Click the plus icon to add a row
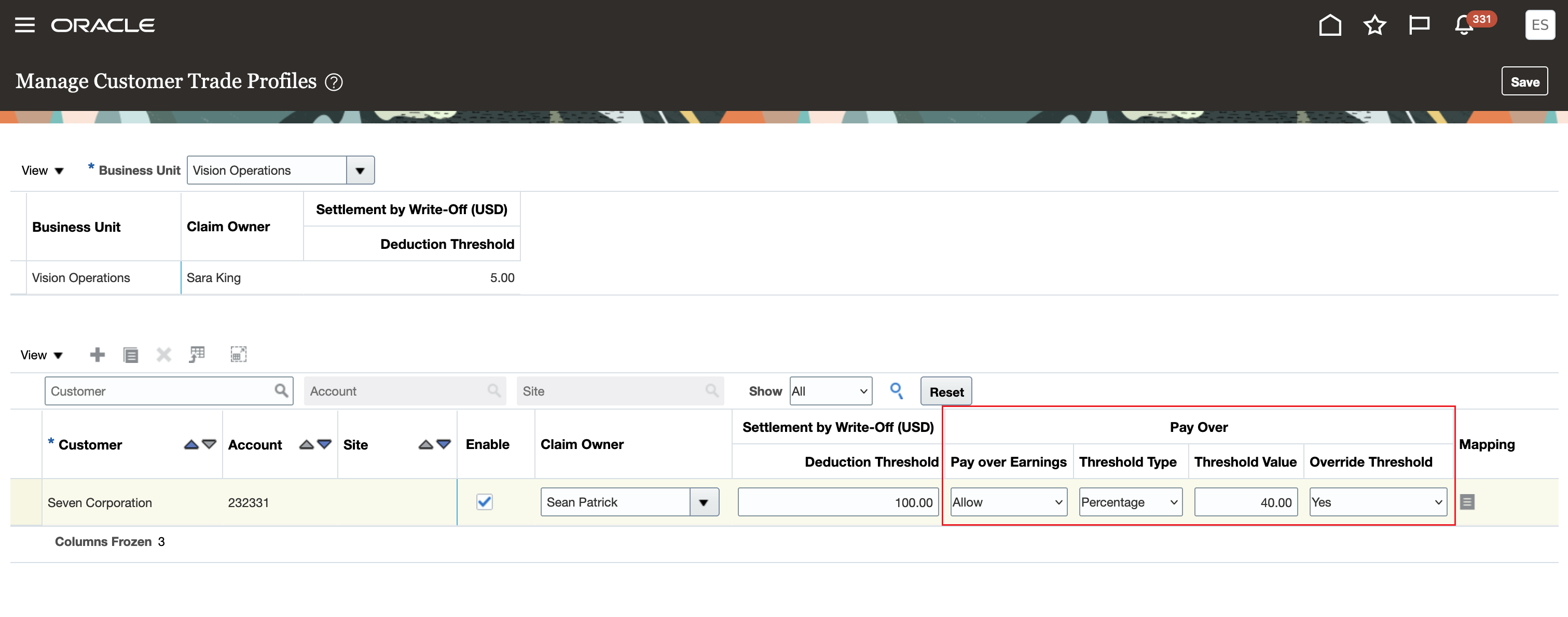 click(x=98, y=355)
